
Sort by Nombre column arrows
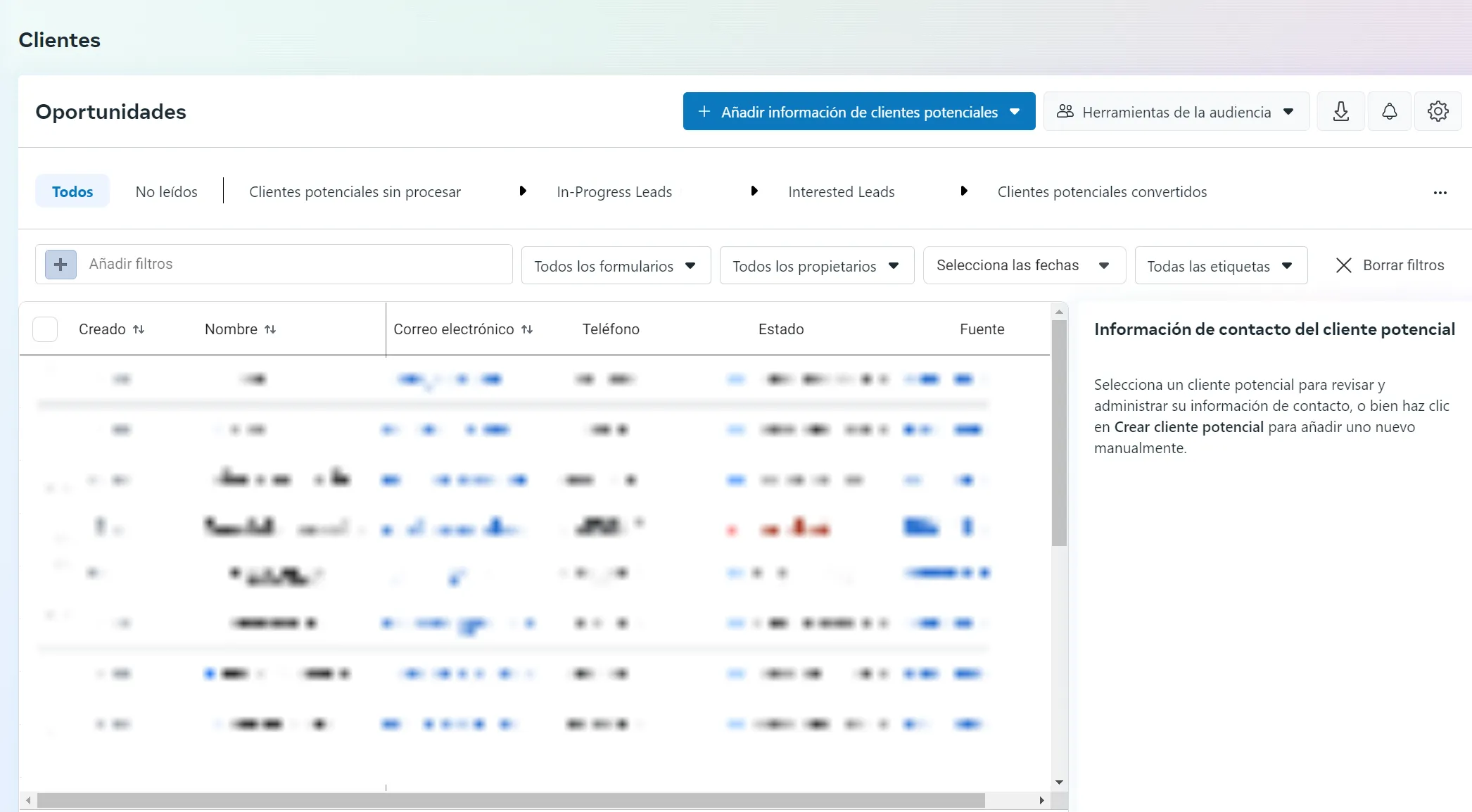(x=270, y=329)
